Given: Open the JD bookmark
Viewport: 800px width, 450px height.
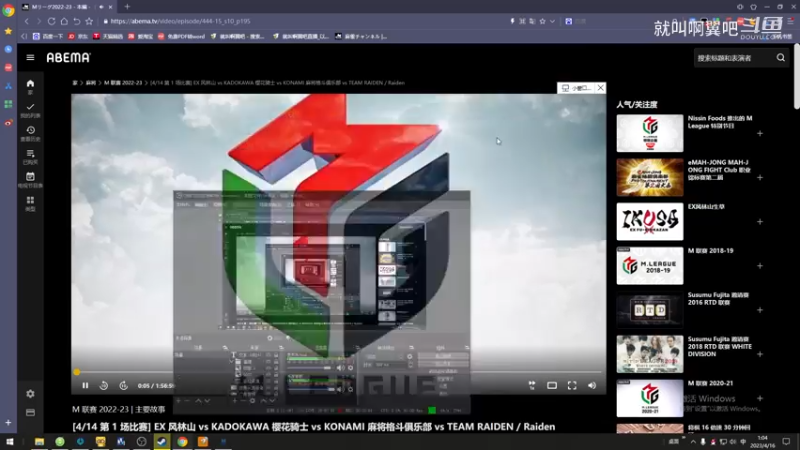Looking at the screenshot, I should 78,36.
